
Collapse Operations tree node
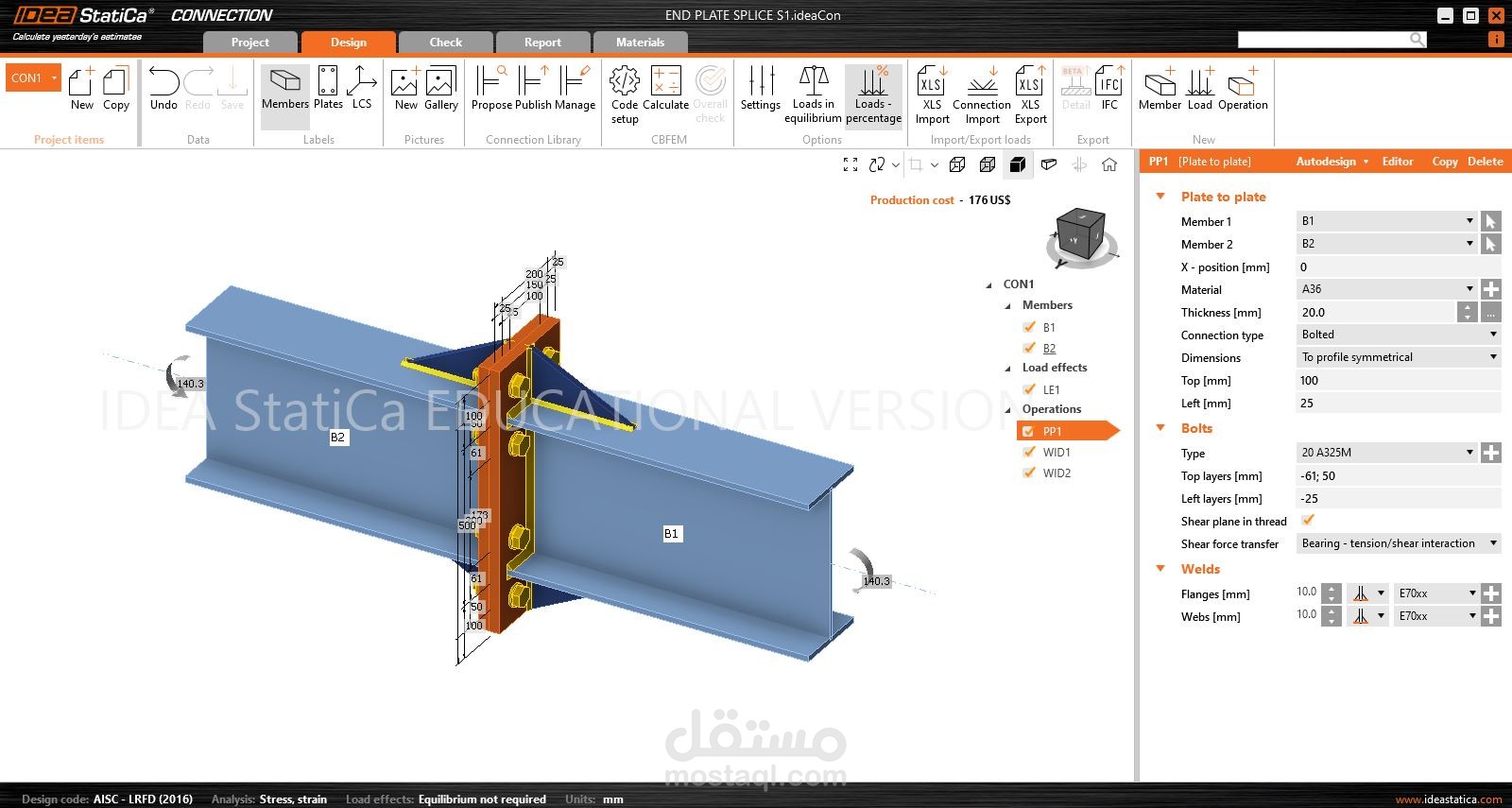pos(1008,410)
